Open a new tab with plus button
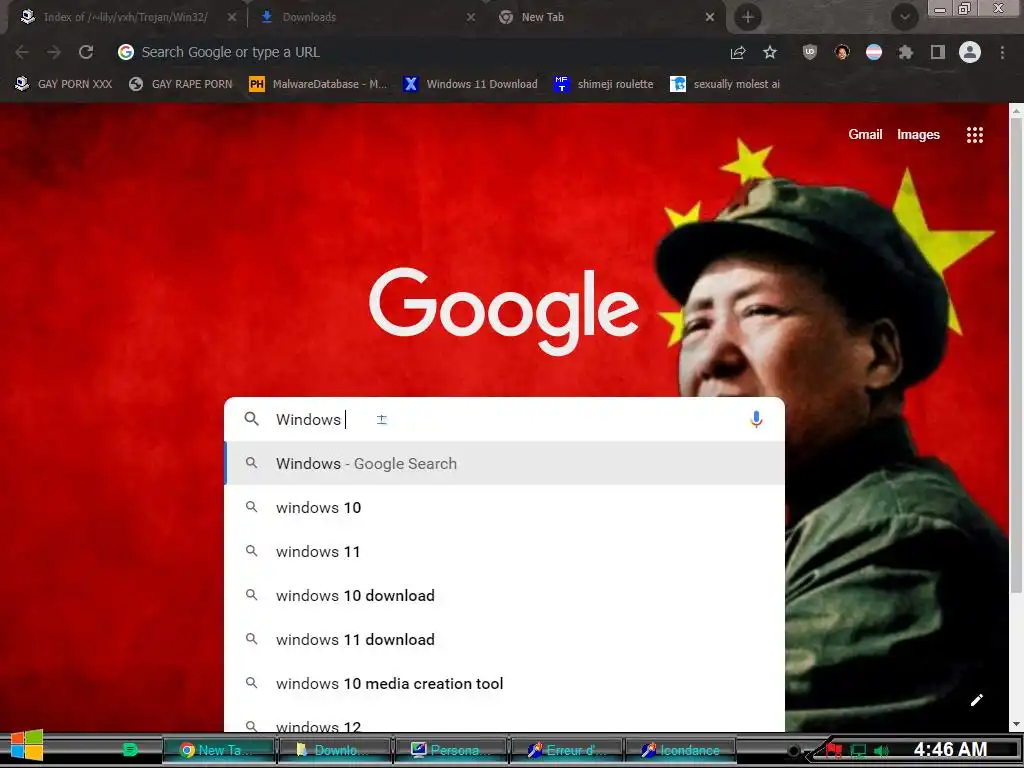 pos(748,18)
